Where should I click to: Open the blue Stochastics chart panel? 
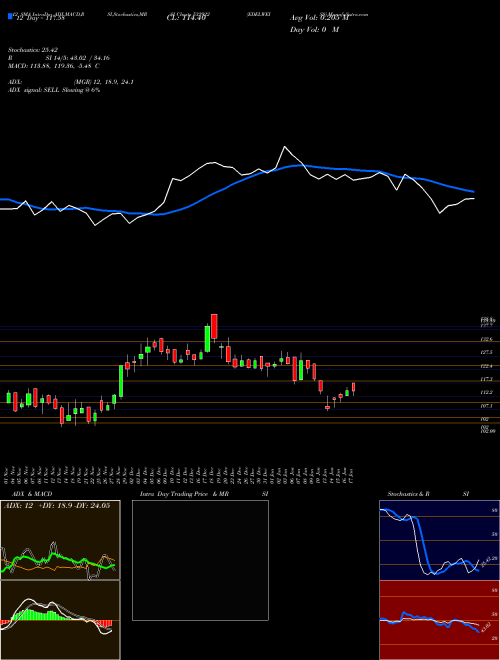coord(439,540)
